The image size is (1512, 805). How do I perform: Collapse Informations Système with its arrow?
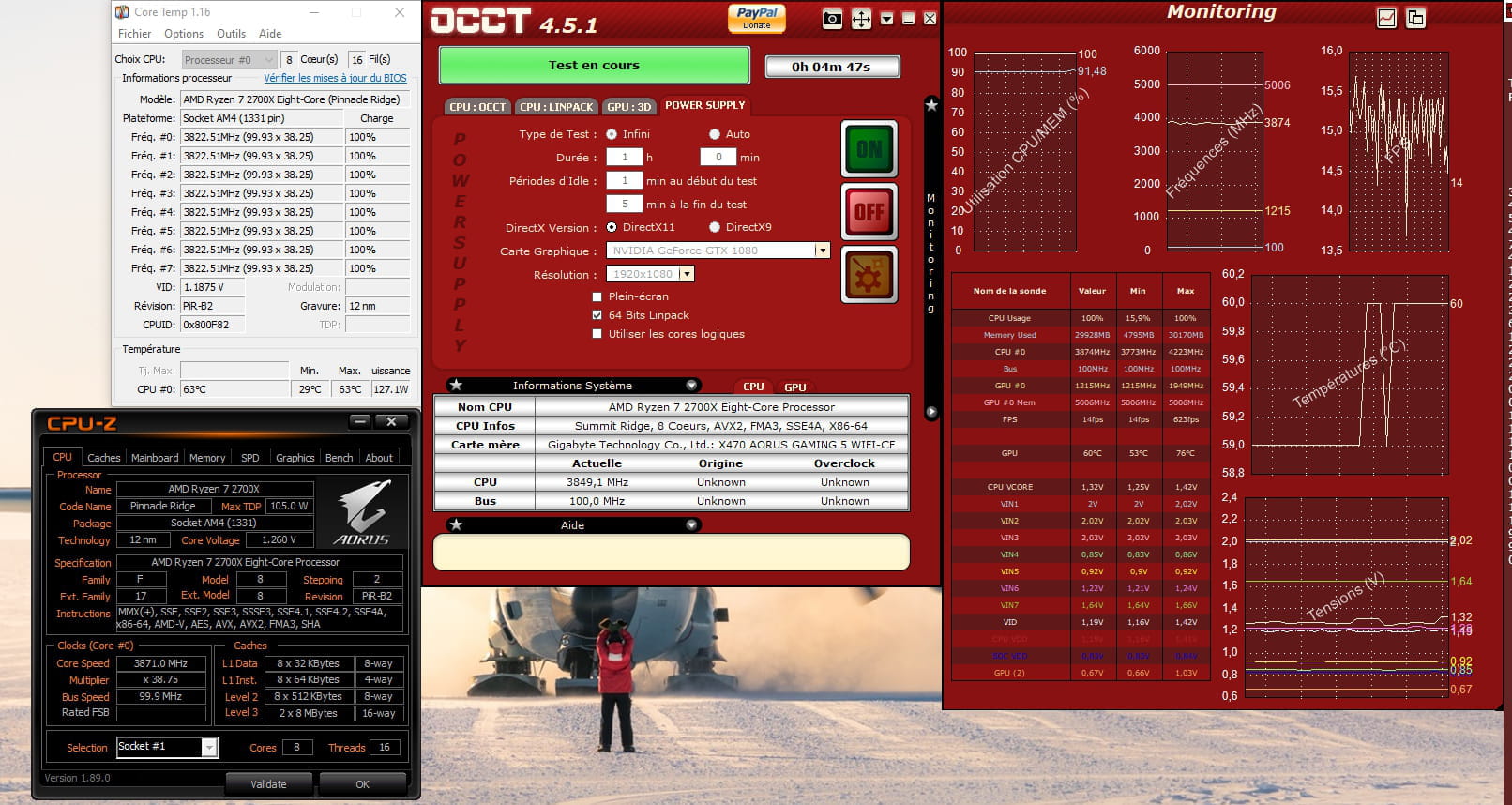click(x=691, y=386)
